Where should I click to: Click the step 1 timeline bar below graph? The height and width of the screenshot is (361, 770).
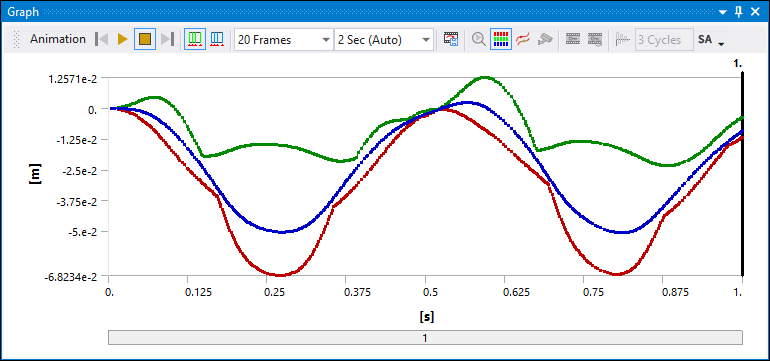[x=425, y=338]
